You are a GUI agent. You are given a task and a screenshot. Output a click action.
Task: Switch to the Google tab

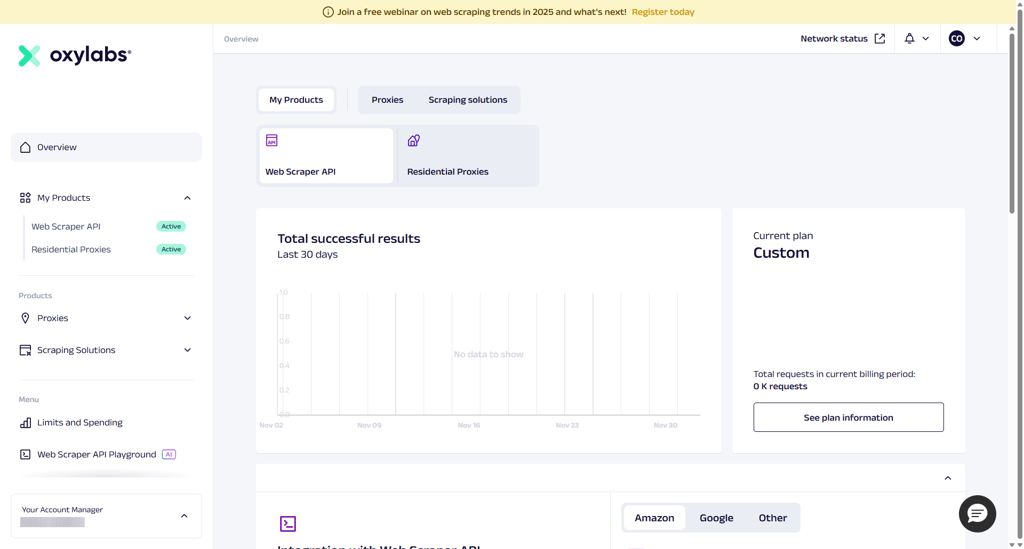716,518
